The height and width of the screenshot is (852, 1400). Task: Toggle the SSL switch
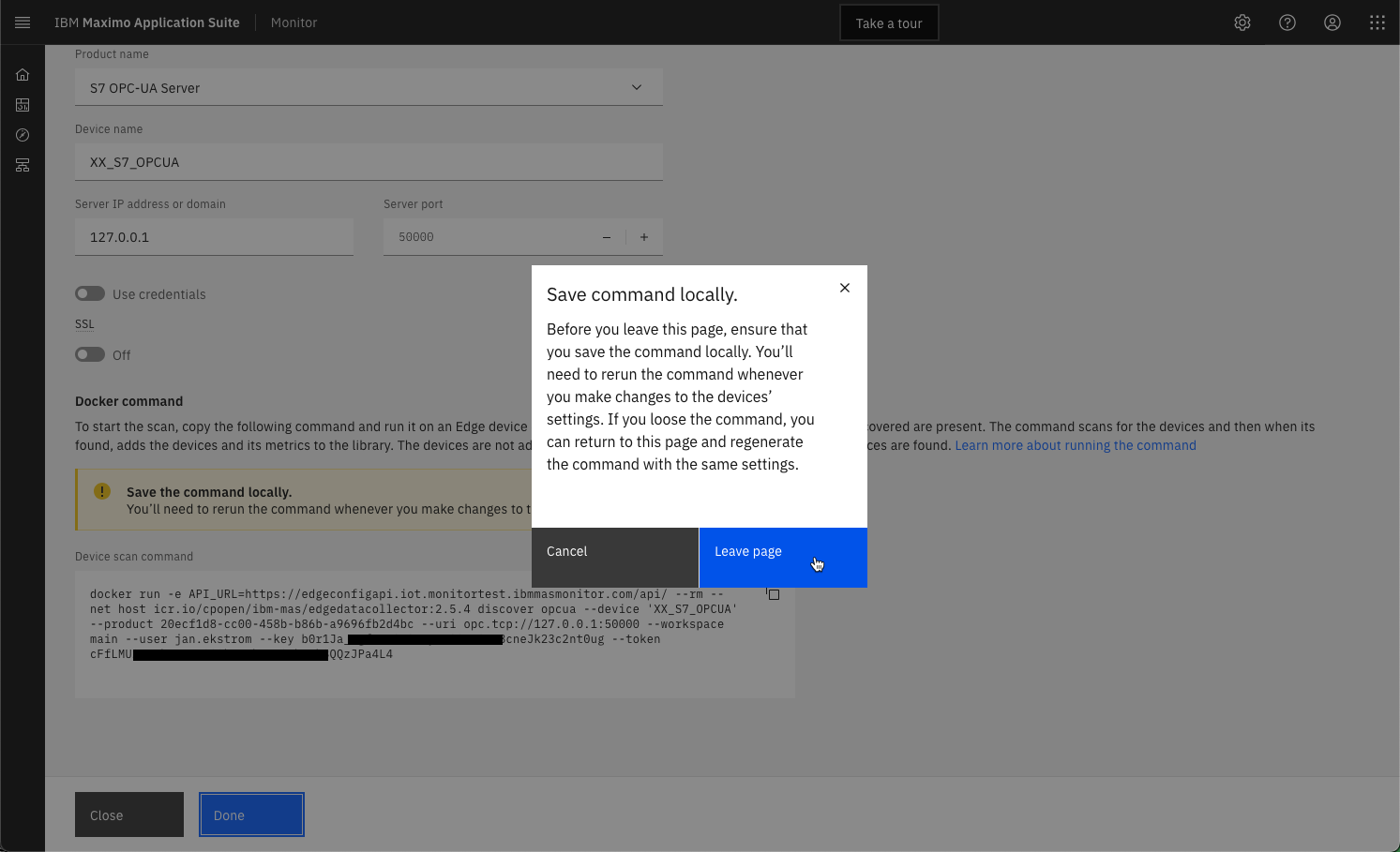(x=90, y=354)
